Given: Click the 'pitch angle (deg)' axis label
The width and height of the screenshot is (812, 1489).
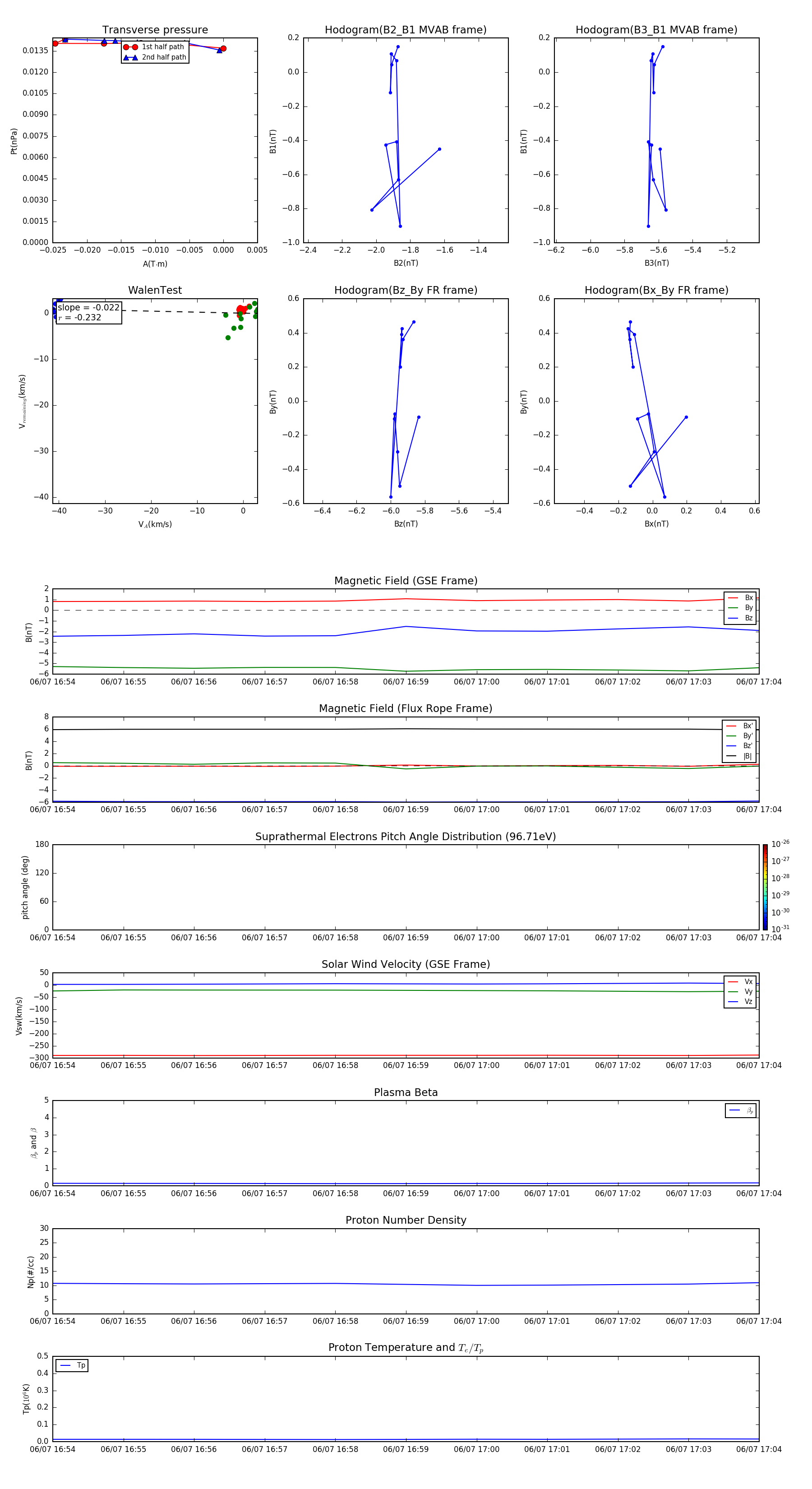Looking at the screenshot, I should 25,887.
